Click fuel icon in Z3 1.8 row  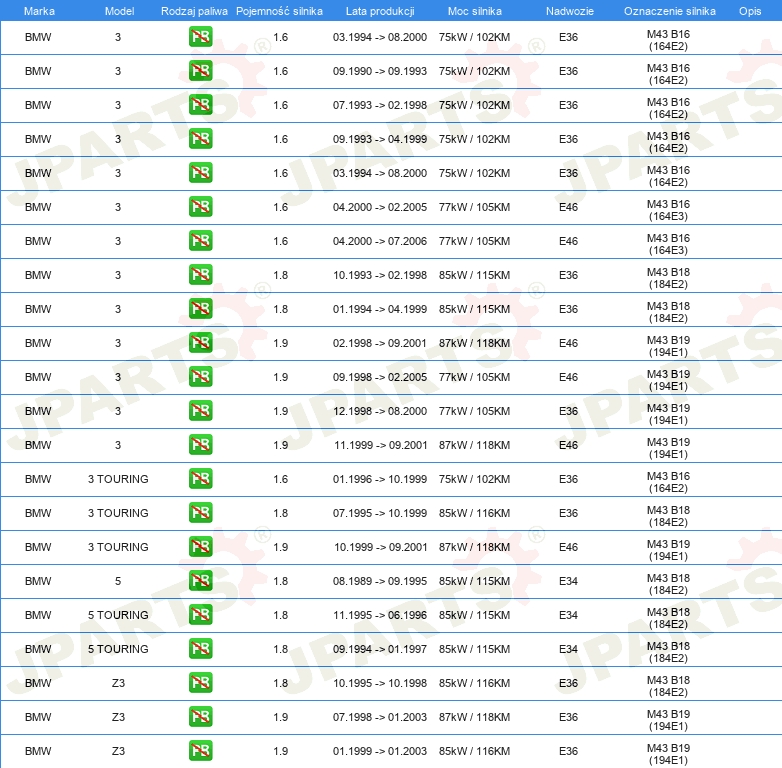pyautogui.click(x=200, y=683)
